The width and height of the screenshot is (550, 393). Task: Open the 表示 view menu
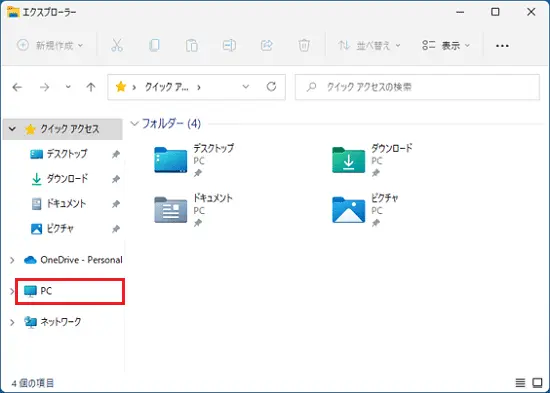[x=446, y=45]
